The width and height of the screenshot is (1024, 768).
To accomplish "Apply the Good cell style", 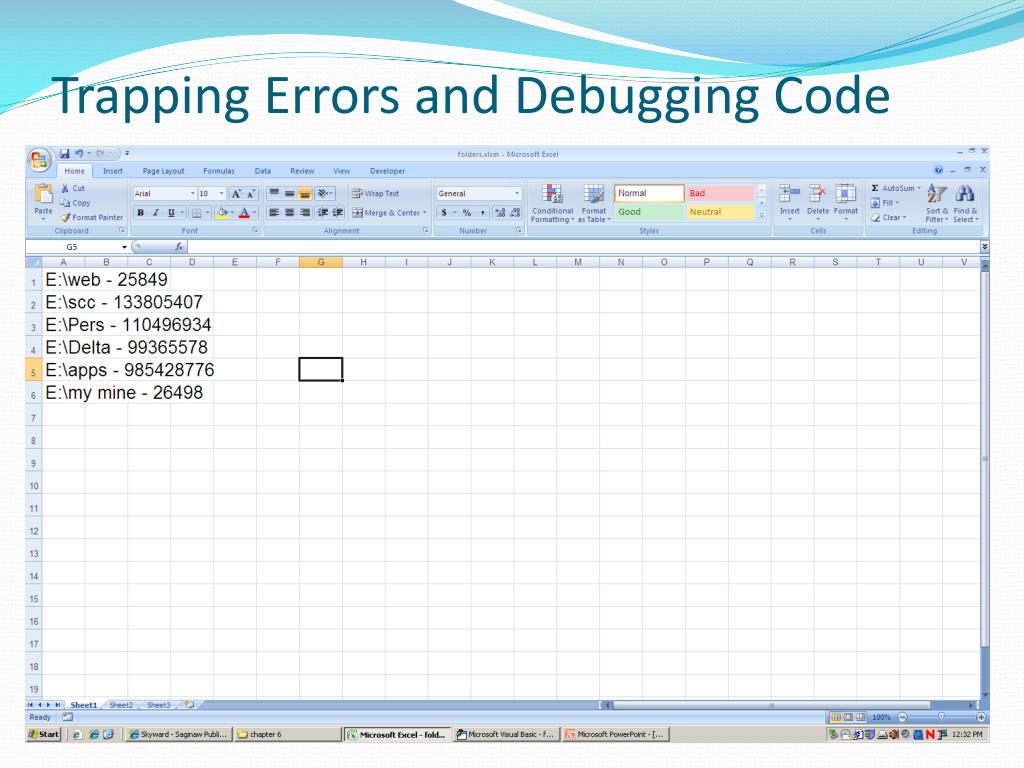I will 649,212.
